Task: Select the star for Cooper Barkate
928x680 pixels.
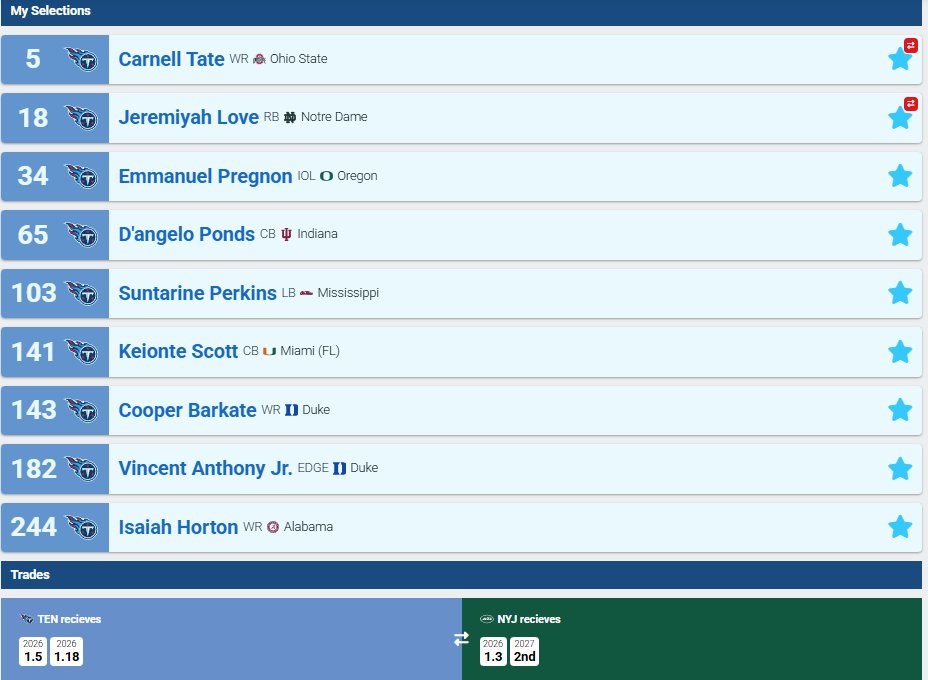Action: coord(900,410)
